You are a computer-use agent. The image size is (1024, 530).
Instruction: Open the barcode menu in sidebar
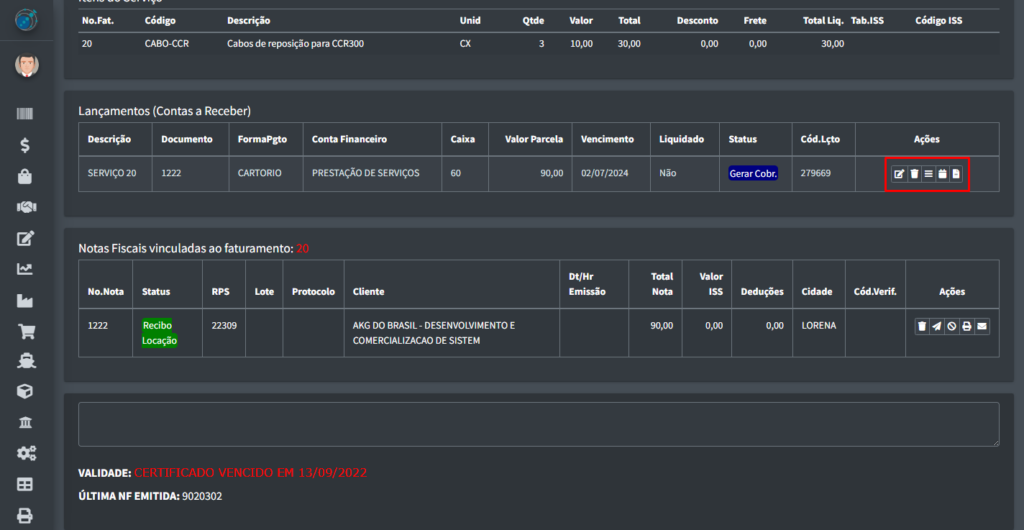[x=25, y=114]
